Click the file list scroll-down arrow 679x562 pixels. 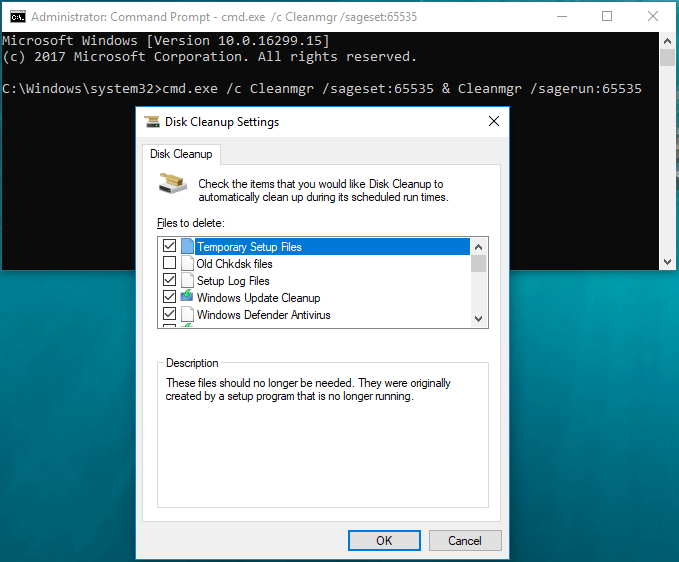(478, 319)
